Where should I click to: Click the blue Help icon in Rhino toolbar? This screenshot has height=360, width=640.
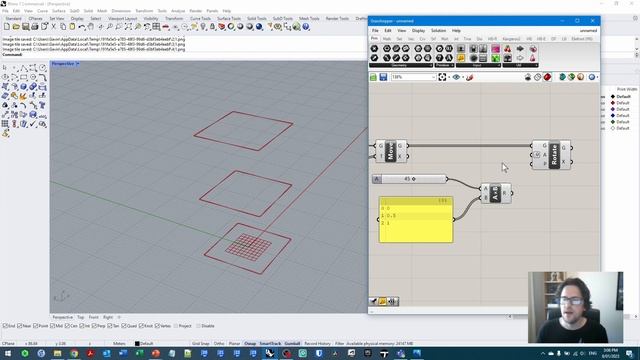click(306, 27)
